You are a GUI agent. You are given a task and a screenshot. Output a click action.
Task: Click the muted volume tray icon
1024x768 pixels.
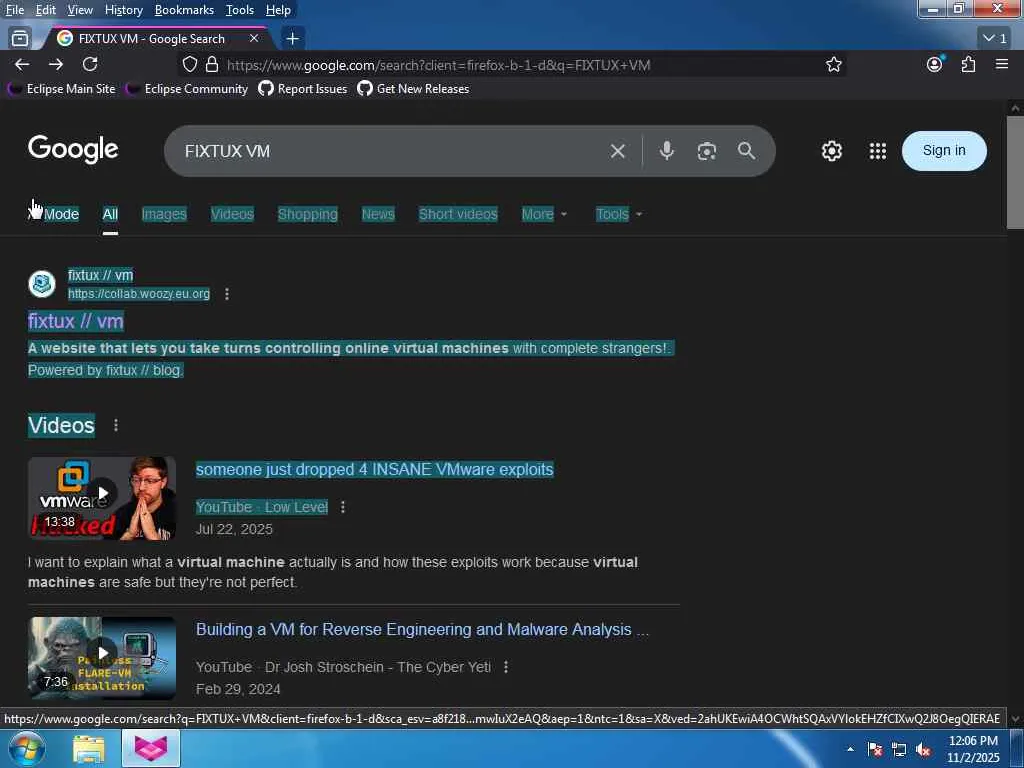point(923,750)
